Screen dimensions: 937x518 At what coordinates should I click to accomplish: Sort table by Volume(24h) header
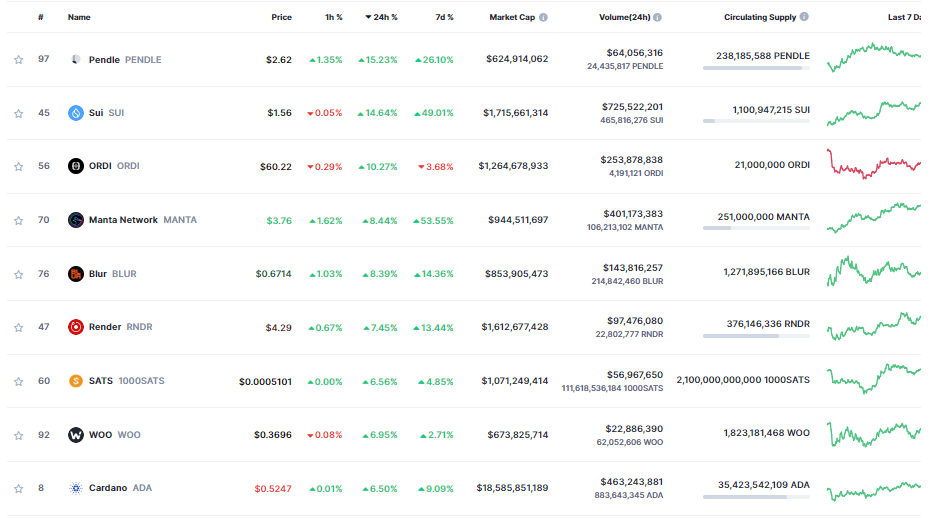point(624,17)
